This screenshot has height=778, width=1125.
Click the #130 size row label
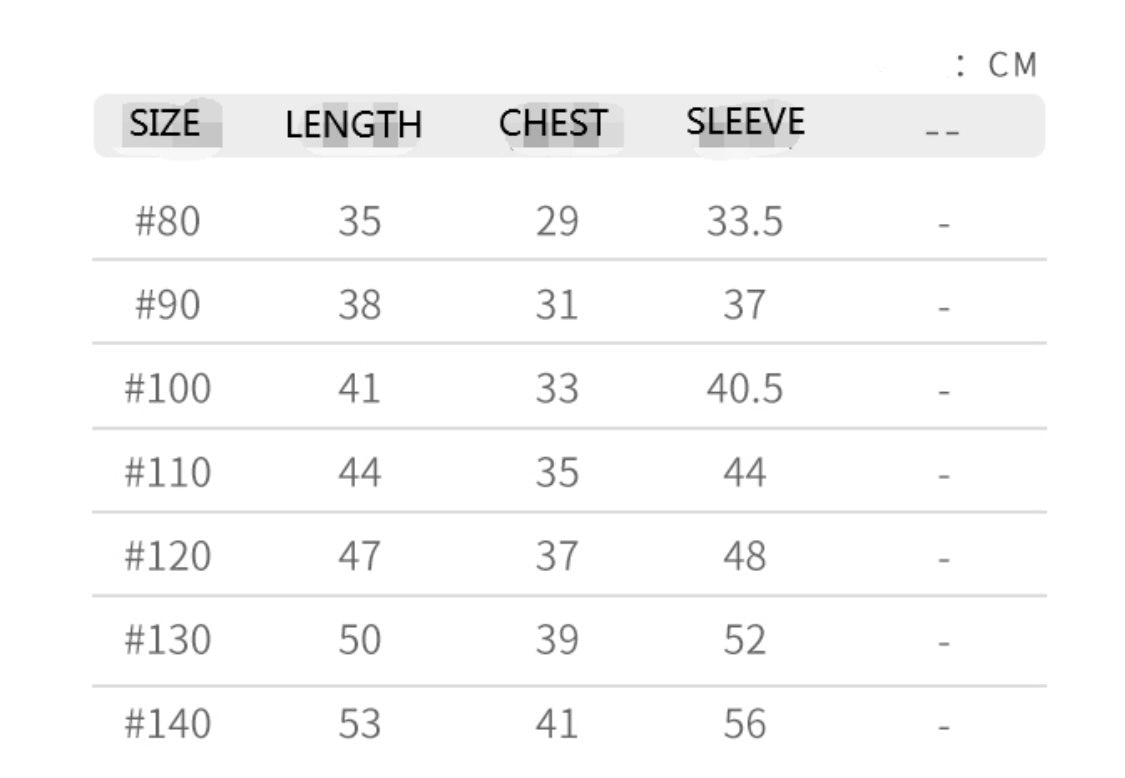click(167, 639)
